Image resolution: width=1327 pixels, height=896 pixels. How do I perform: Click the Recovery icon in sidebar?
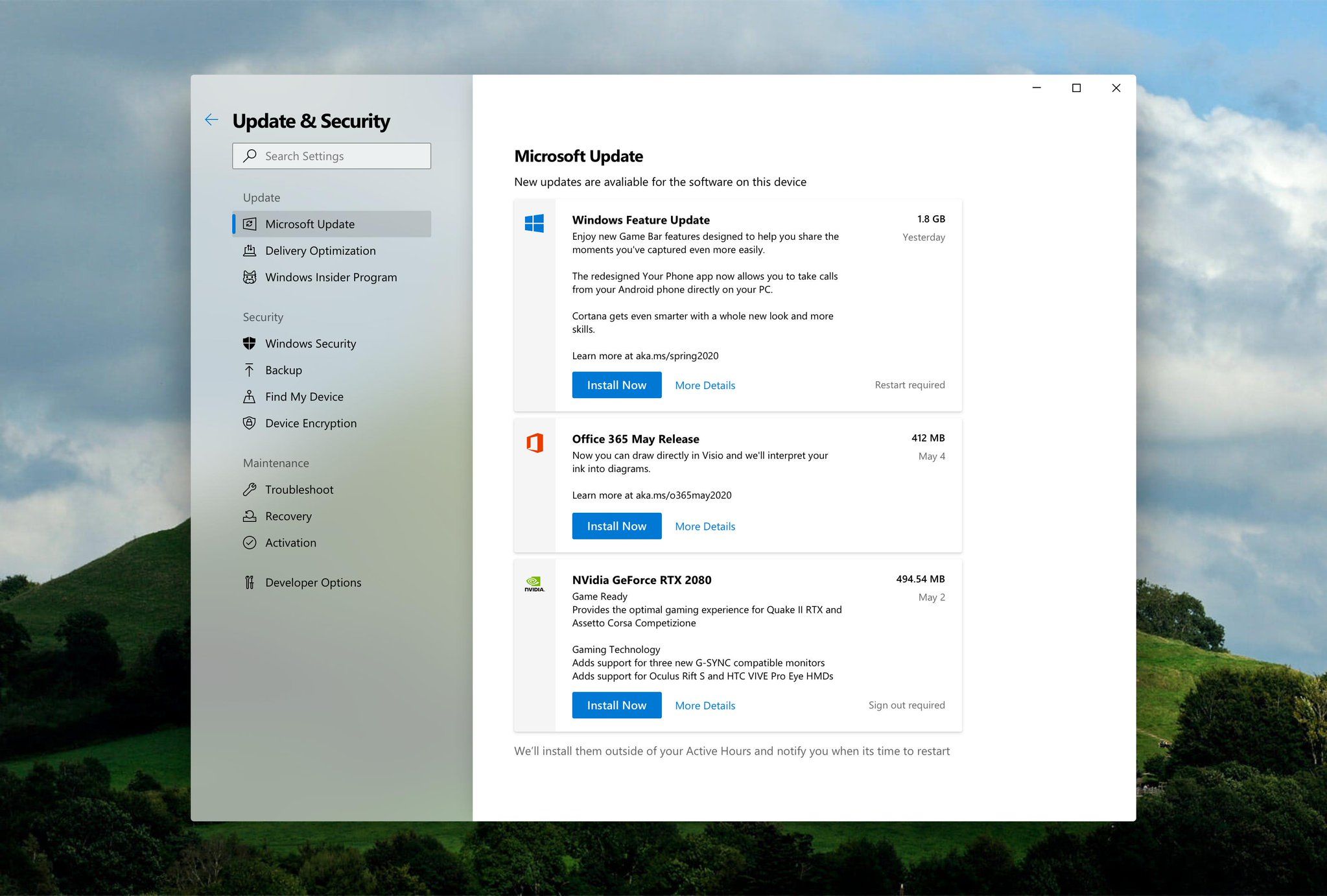click(x=250, y=516)
